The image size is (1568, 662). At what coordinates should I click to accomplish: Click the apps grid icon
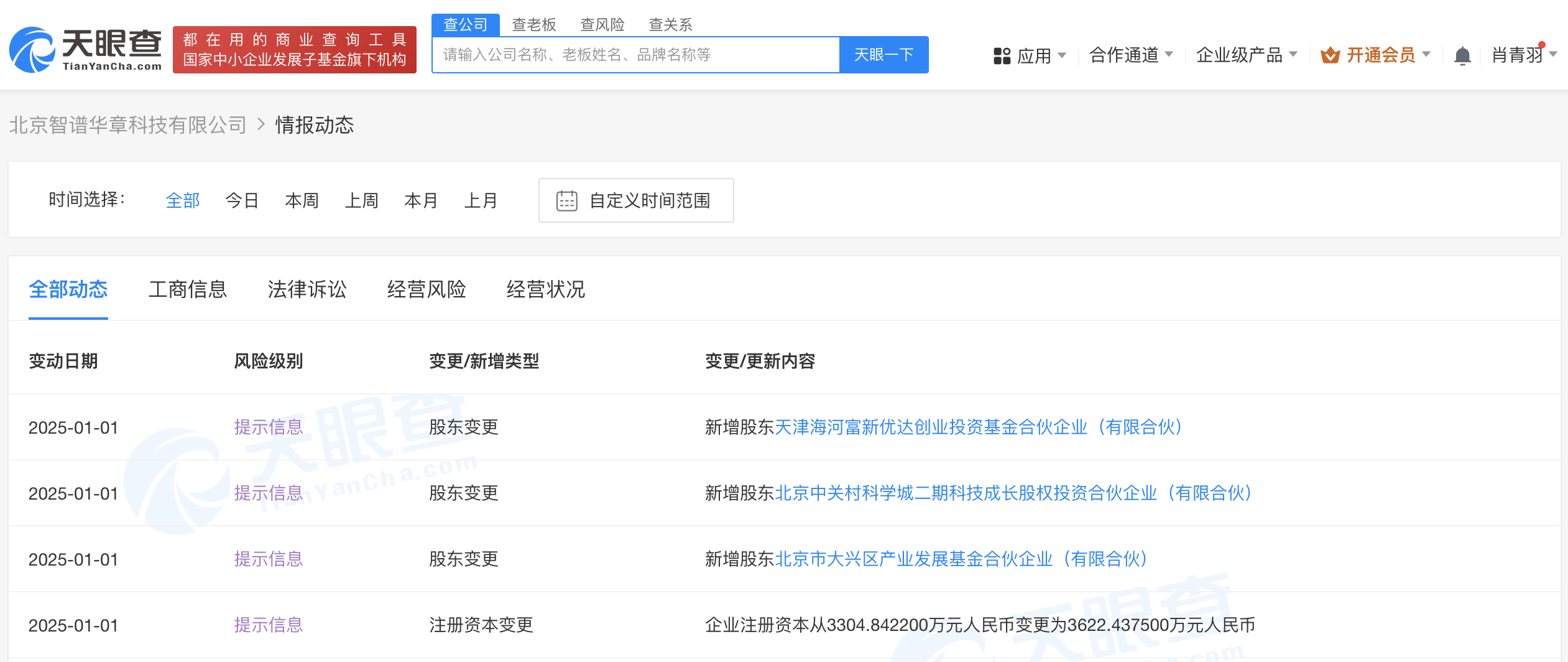click(x=1002, y=56)
